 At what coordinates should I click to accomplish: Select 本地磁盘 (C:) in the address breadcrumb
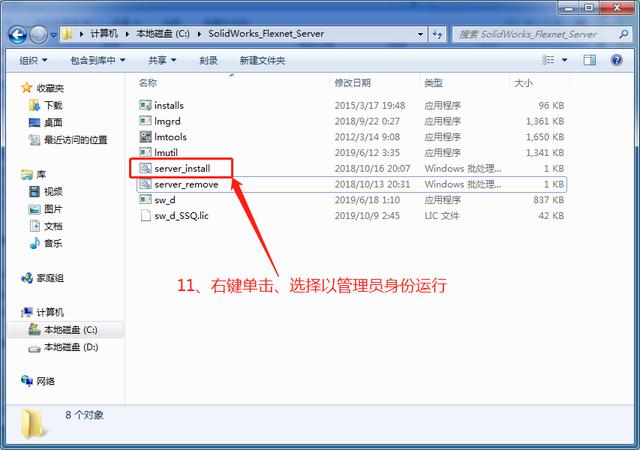pyautogui.click(x=163, y=34)
